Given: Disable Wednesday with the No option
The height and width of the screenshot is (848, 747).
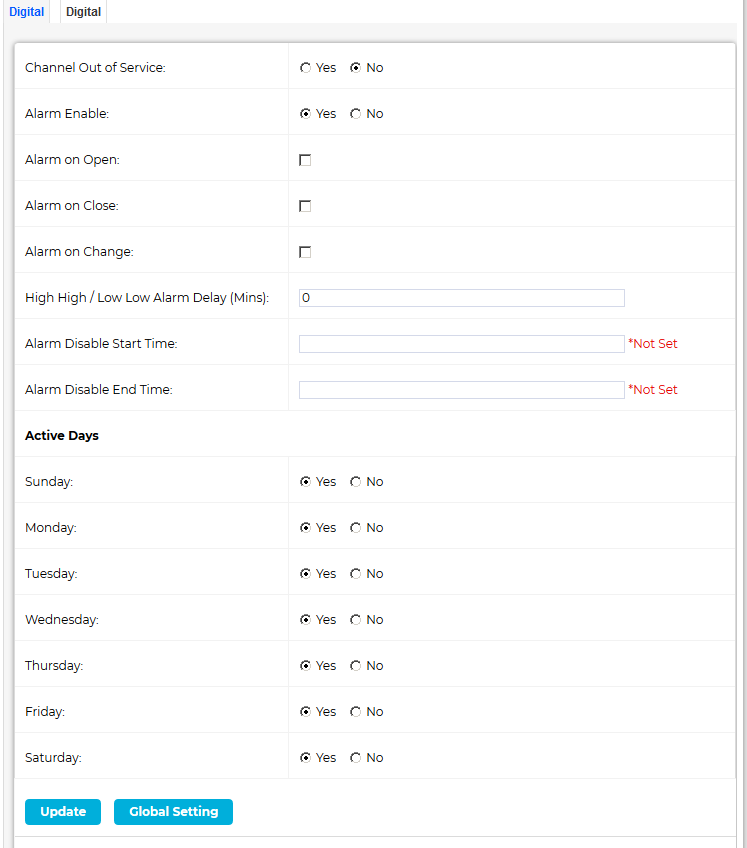Looking at the screenshot, I should coord(355,619).
